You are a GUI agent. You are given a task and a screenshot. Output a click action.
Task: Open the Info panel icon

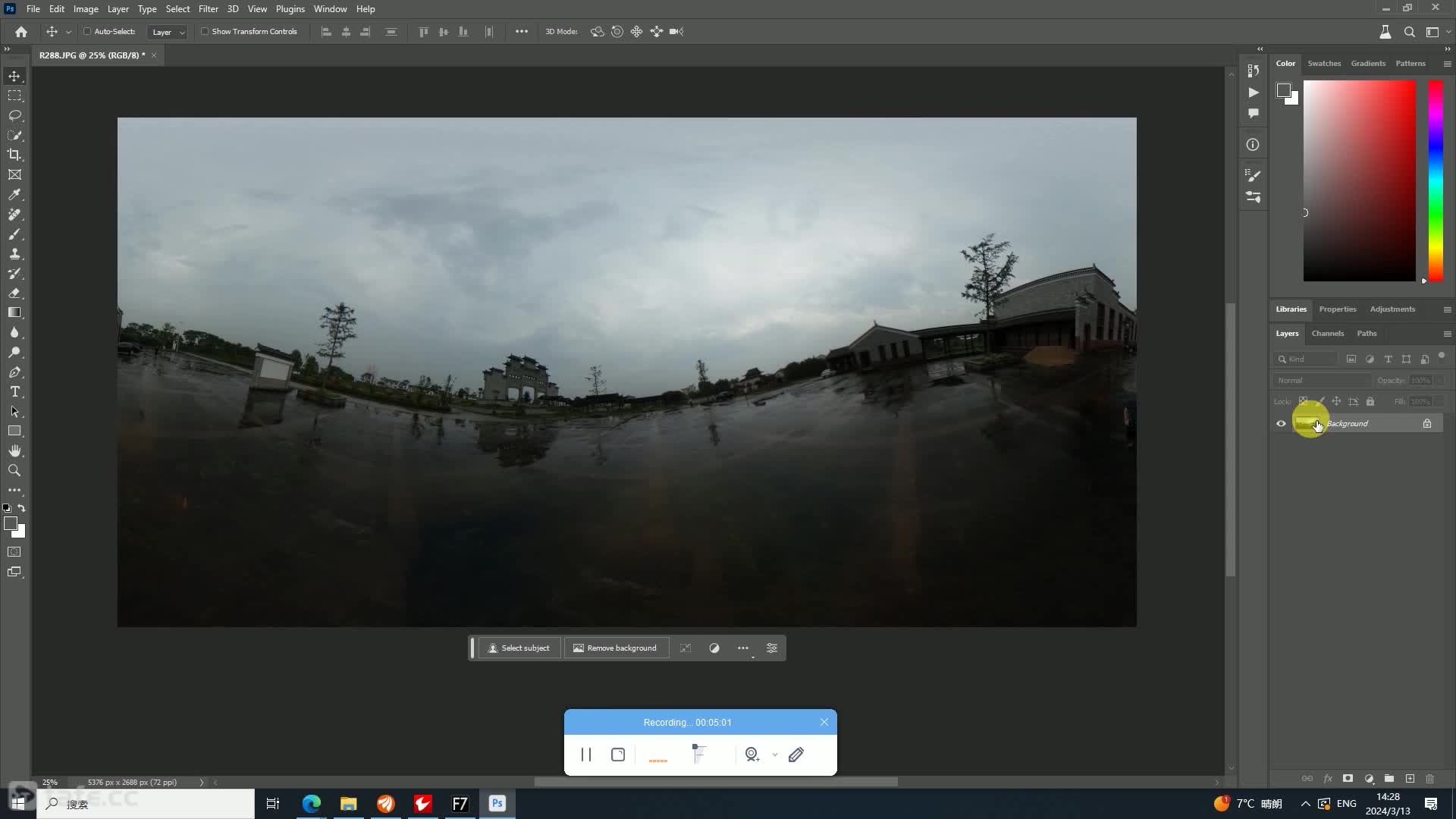click(x=1253, y=145)
